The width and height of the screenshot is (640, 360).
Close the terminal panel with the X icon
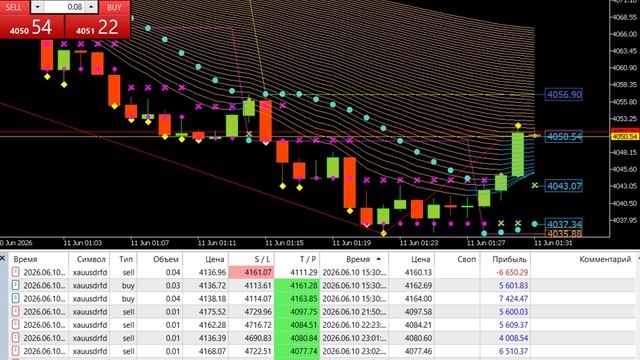pos(2,258)
